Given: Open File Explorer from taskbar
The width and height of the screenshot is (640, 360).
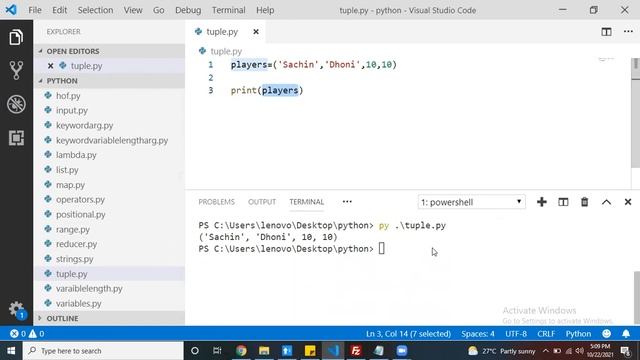Looking at the screenshot, I should pyautogui.click(x=264, y=351).
